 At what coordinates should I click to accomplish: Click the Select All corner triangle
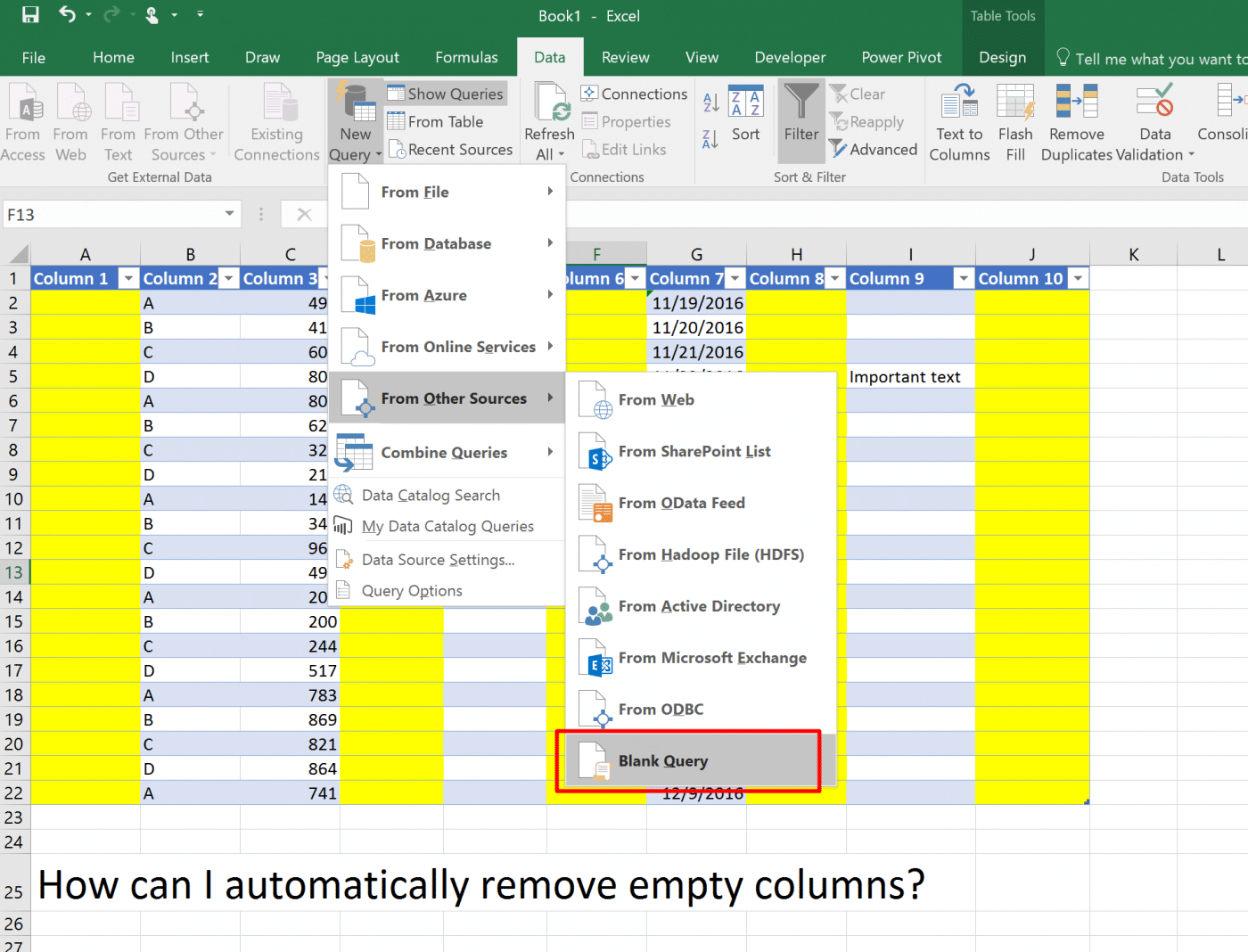(x=16, y=254)
